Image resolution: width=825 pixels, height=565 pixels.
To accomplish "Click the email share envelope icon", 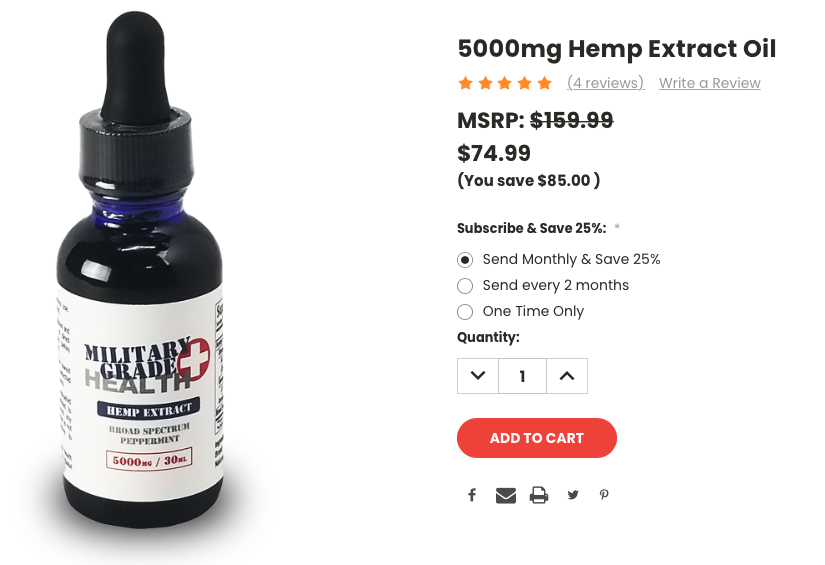I will [506, 495].
